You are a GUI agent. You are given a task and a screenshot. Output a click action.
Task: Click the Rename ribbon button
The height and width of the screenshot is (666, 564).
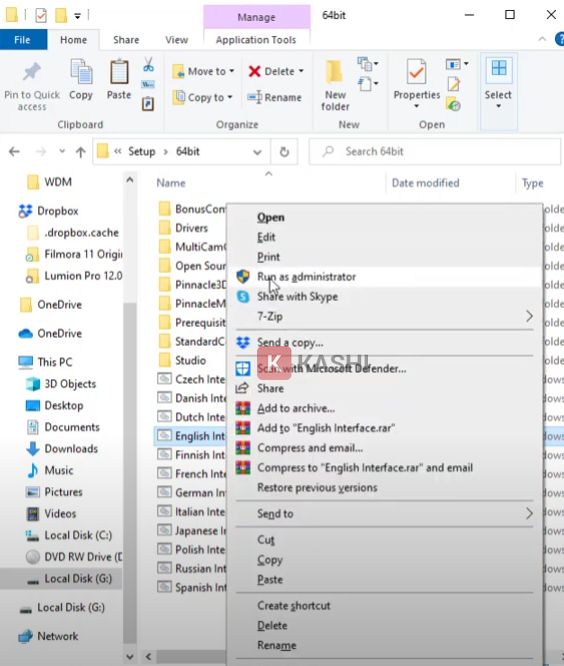[275, 97]
